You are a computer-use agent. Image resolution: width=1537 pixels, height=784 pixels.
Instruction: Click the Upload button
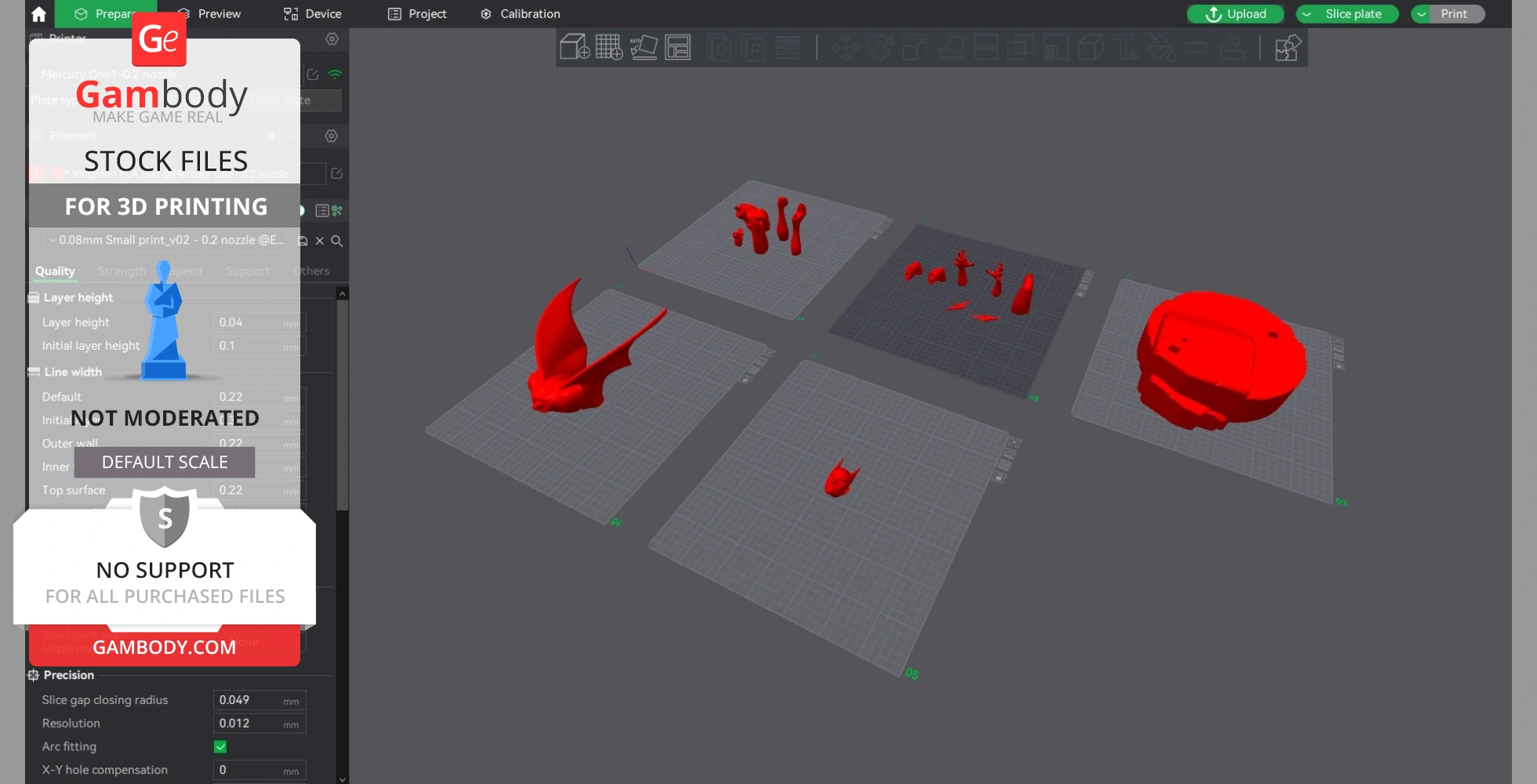[x=1235, y=14]
